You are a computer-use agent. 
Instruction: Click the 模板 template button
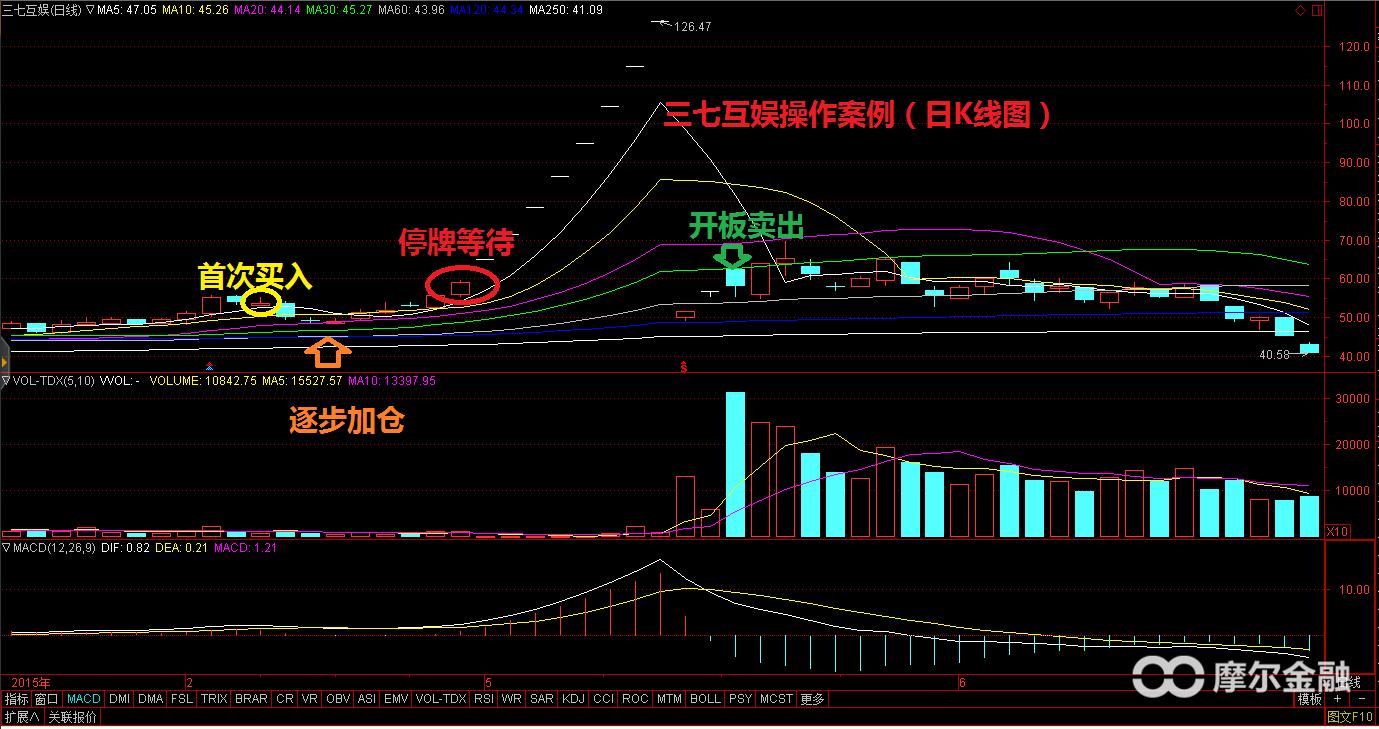[1309, 699]
